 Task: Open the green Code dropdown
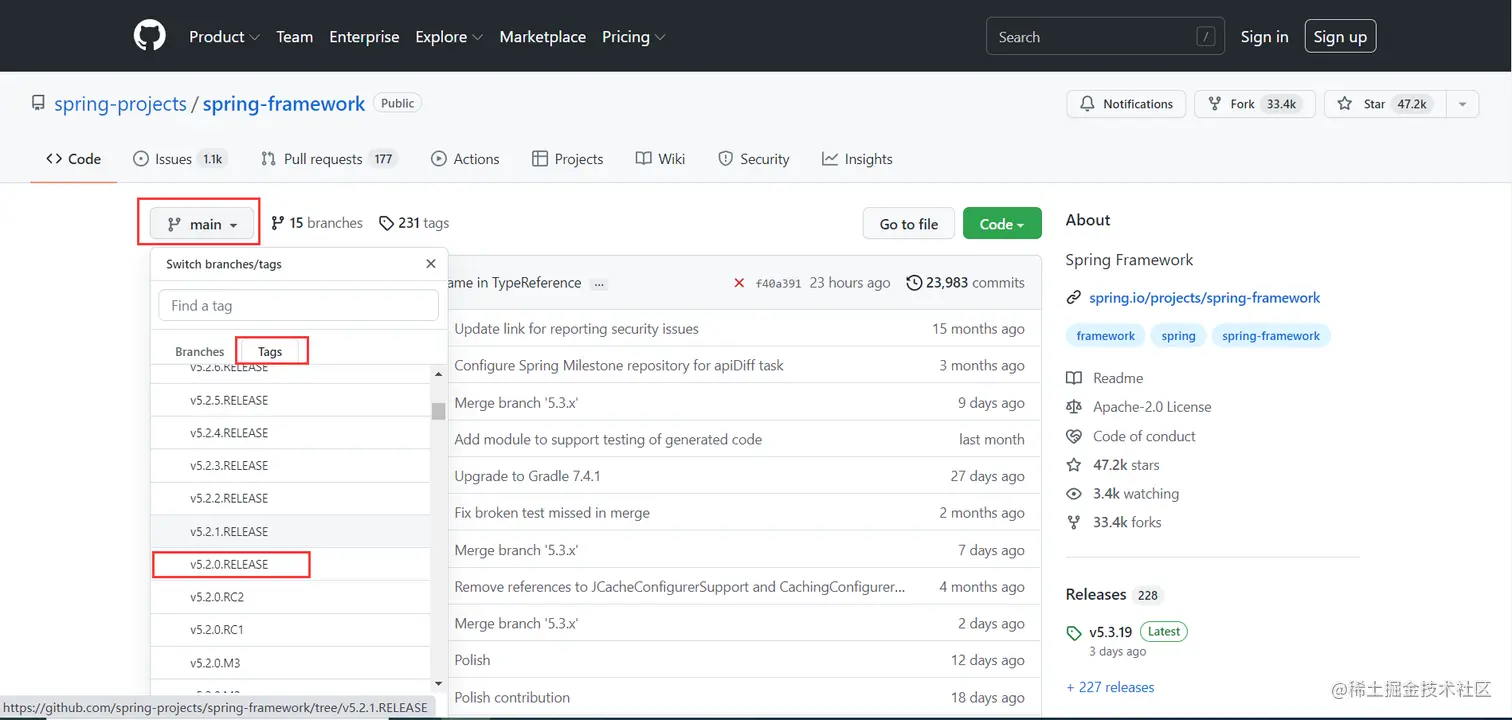(1001, 224)
